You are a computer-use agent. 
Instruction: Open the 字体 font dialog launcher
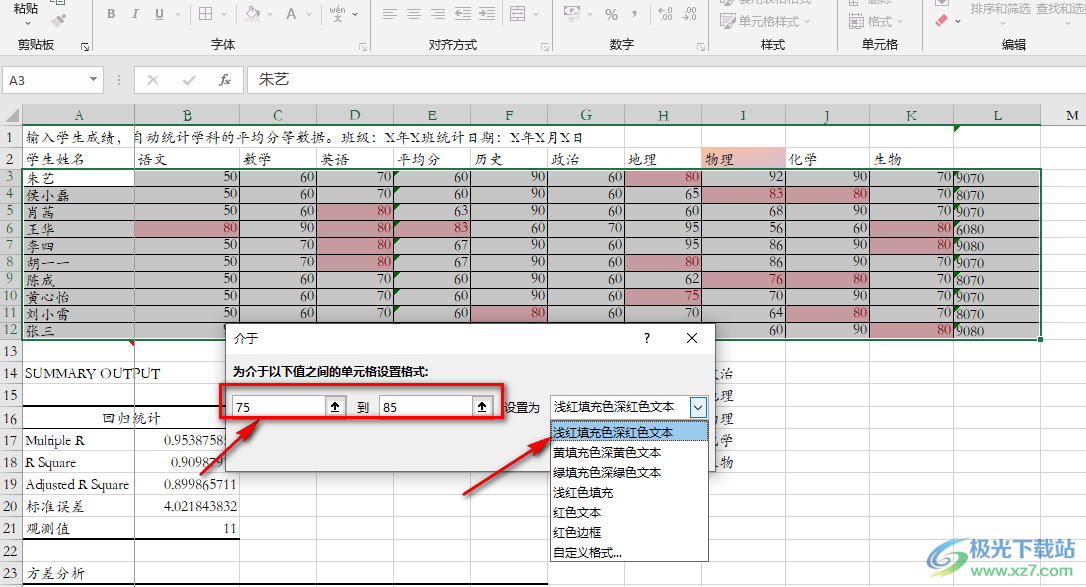pyautogui.click(x=363, y=46)
